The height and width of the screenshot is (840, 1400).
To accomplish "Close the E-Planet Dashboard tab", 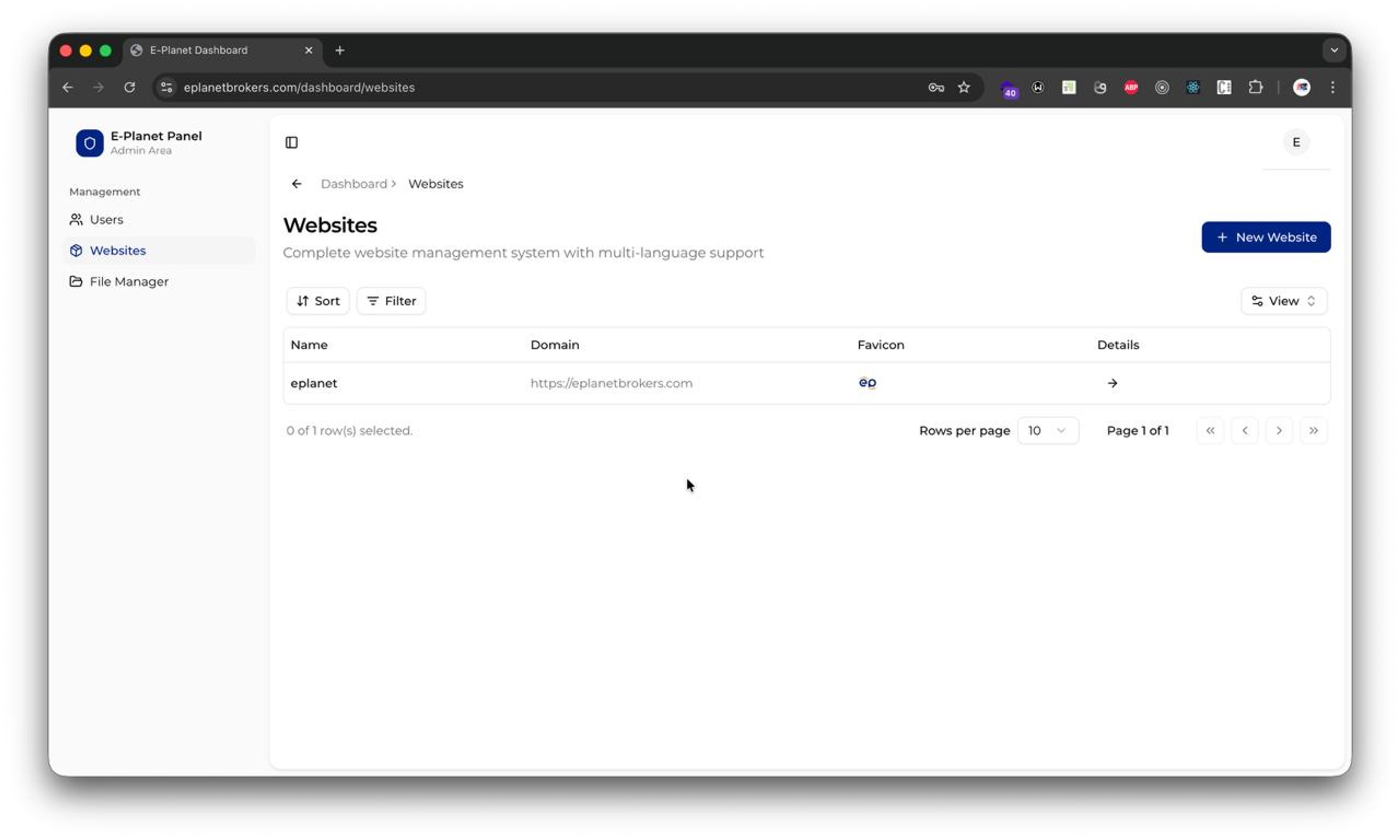I will [x=308, y=50].
